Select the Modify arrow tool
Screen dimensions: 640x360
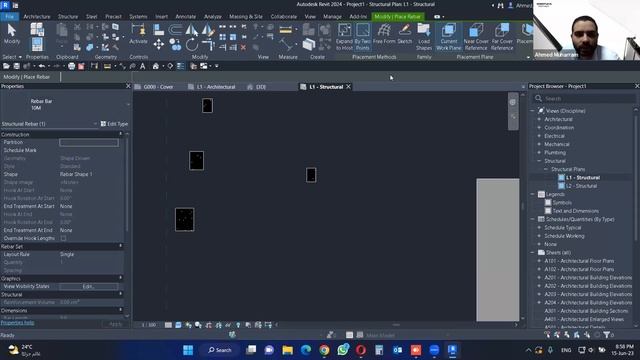pos(11,34)
